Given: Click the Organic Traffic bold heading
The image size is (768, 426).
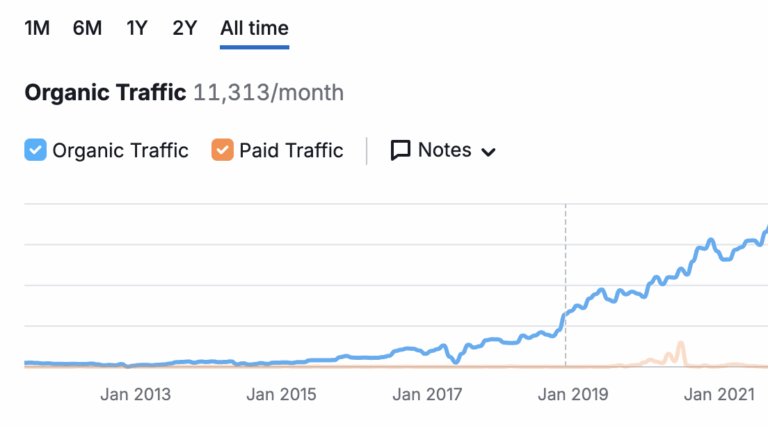Looking at the screenshot, I should 105,93.
